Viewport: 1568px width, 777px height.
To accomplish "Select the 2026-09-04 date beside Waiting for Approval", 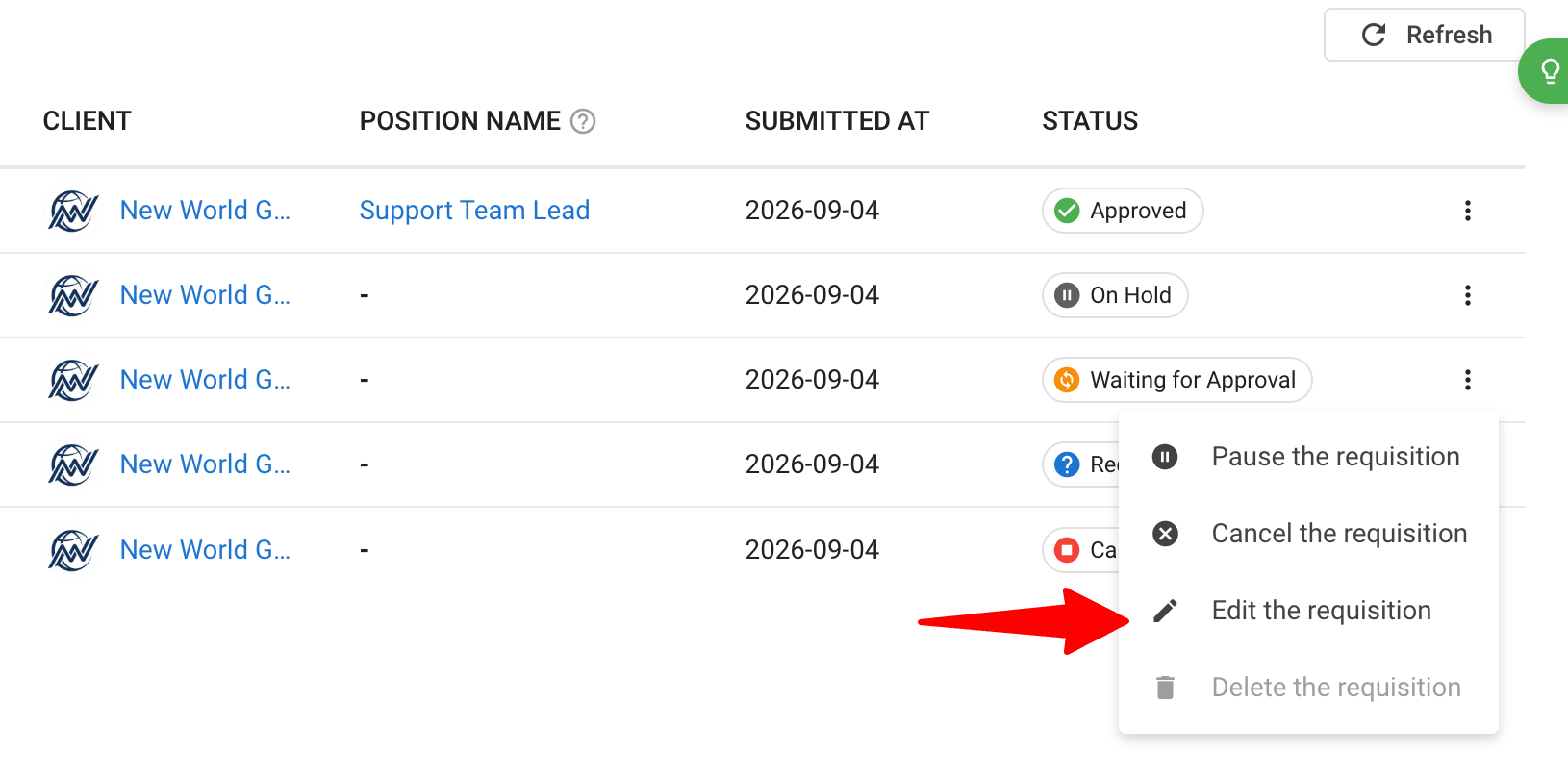I will 812,380.
